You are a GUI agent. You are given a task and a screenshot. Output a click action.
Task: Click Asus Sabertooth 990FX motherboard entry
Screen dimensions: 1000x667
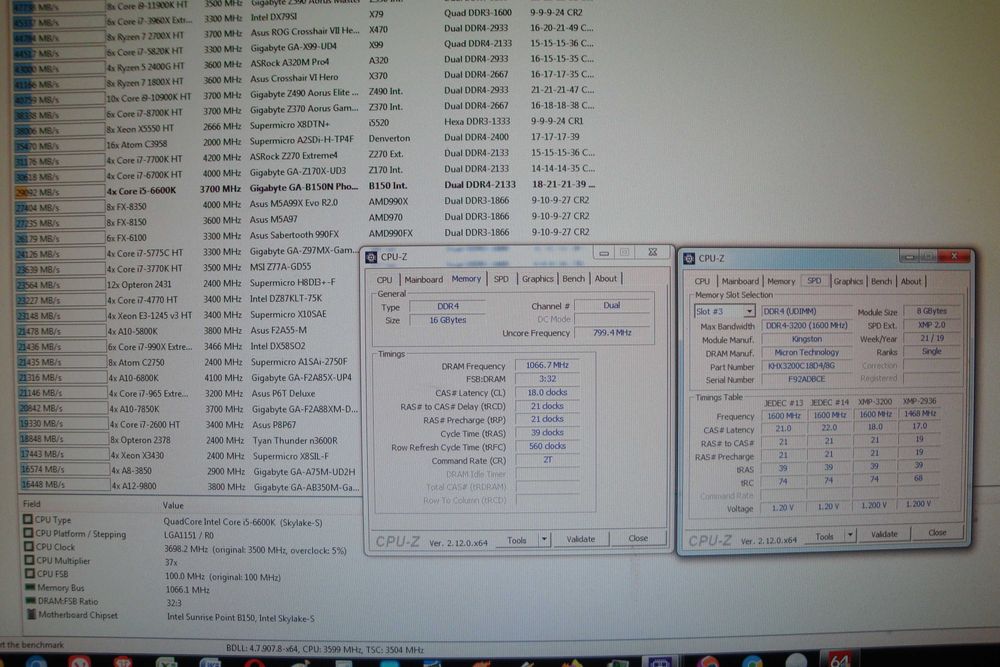[x=294, y=235]
